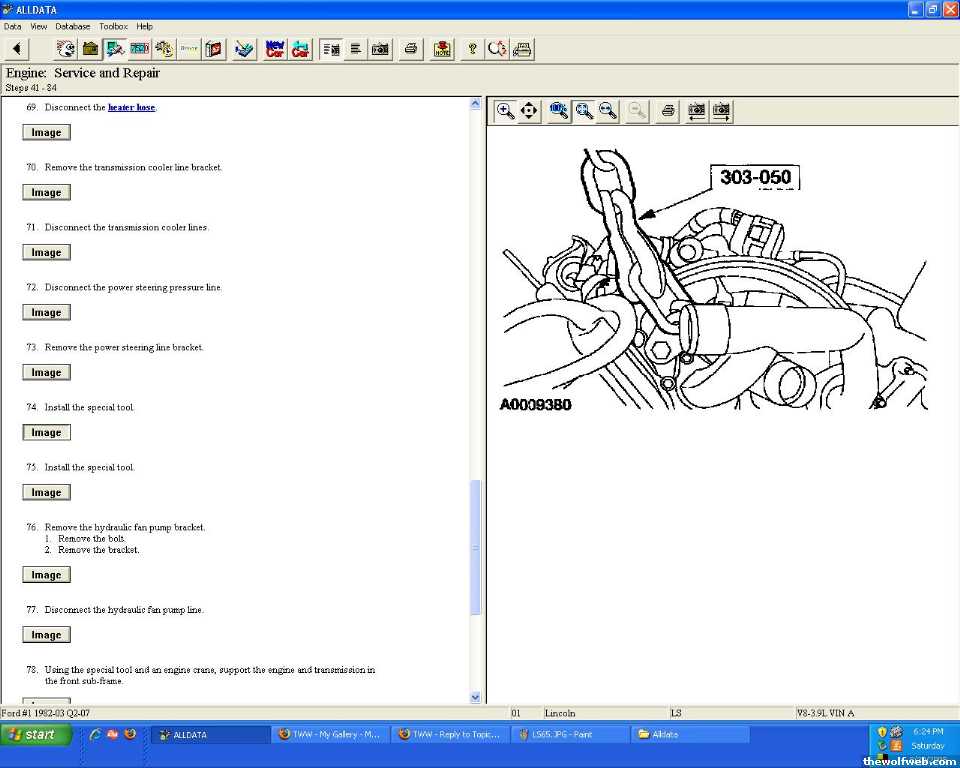Click Image button under step 74

tap(46, 433)
